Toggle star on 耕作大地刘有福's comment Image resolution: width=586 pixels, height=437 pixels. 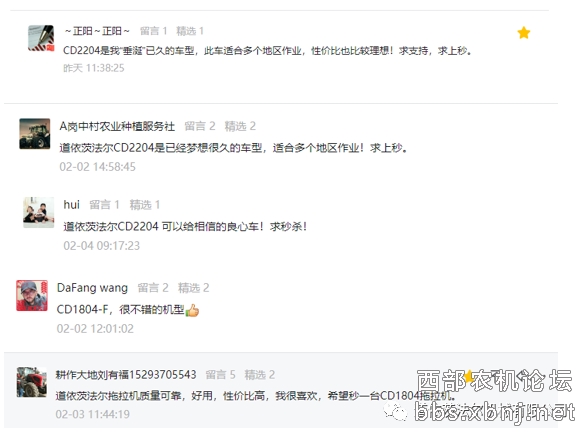pos(469,376)
